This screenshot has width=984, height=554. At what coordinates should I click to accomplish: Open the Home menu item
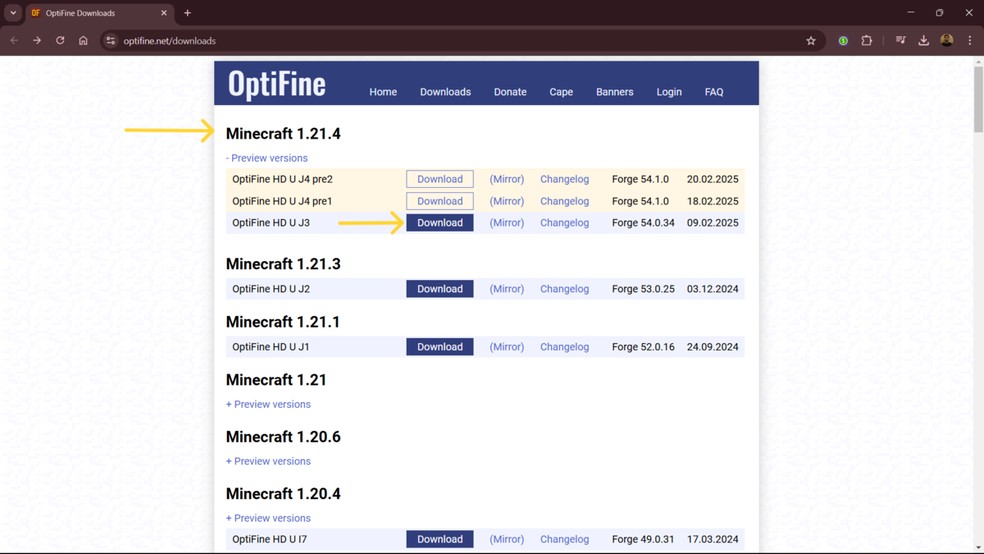[383, 92]
